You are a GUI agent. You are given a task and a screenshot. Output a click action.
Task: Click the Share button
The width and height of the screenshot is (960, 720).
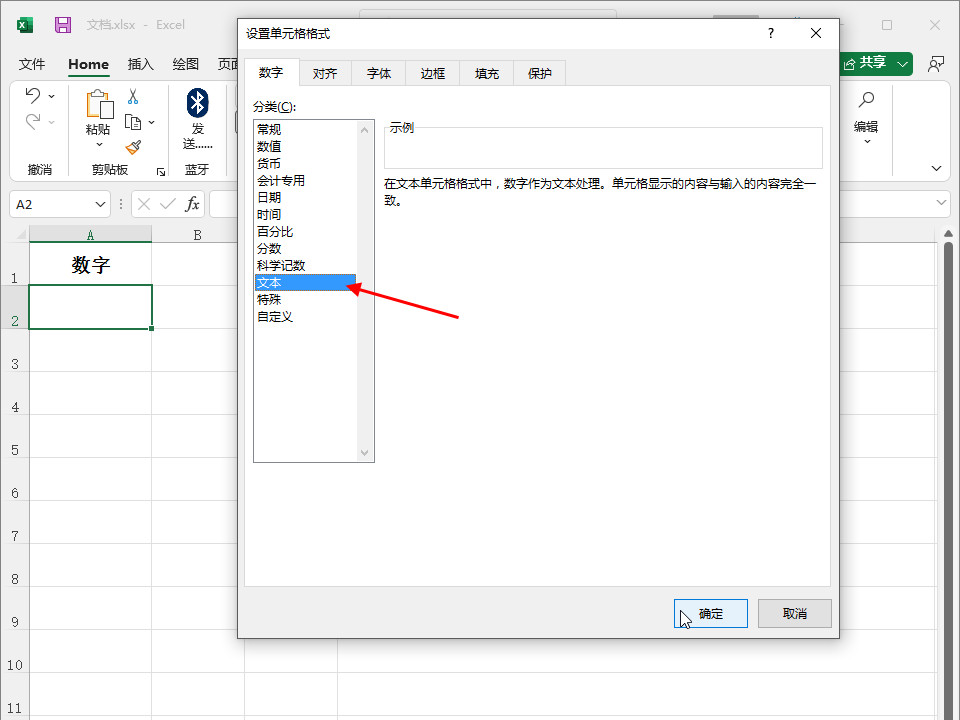[876, 63]
